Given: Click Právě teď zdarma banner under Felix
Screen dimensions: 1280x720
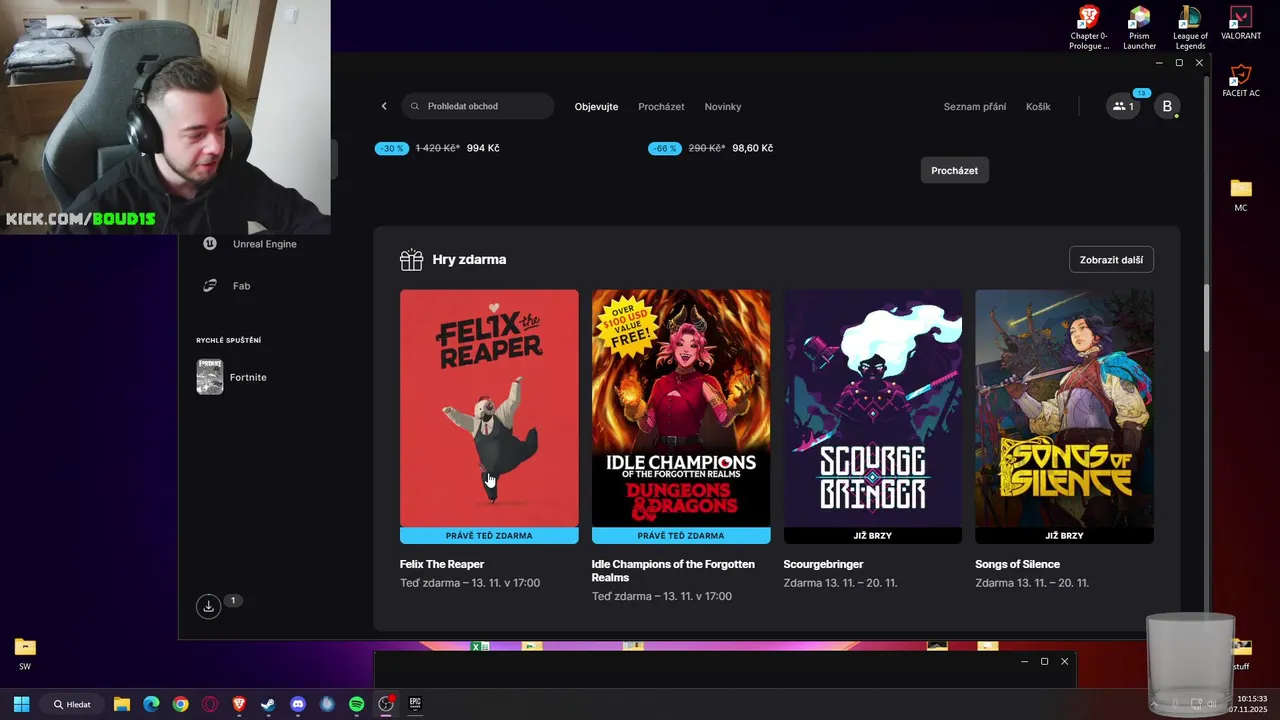Looking at the screenshot, I should point(489,536).
